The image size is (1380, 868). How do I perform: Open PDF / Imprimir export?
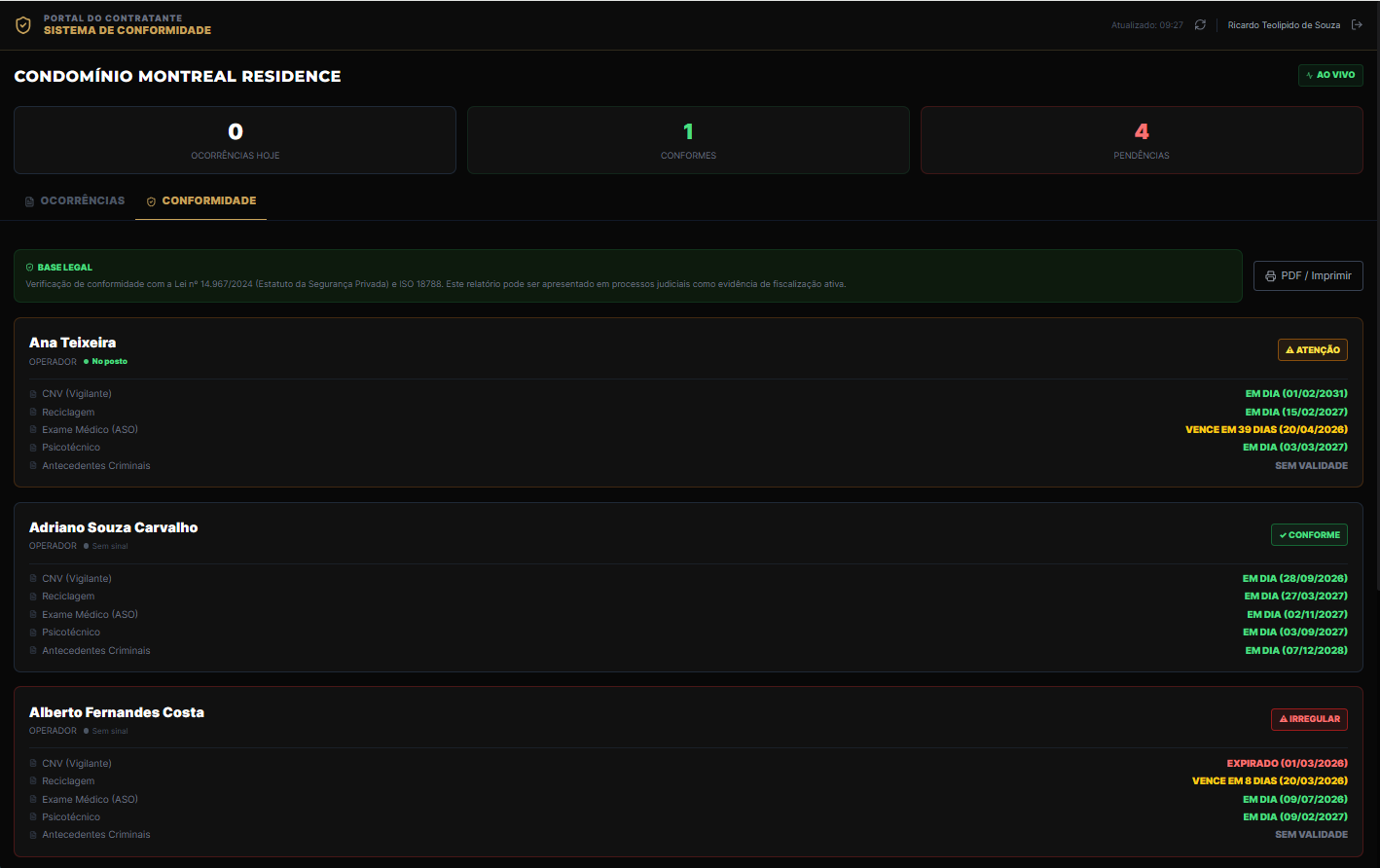coord(1308,276)
